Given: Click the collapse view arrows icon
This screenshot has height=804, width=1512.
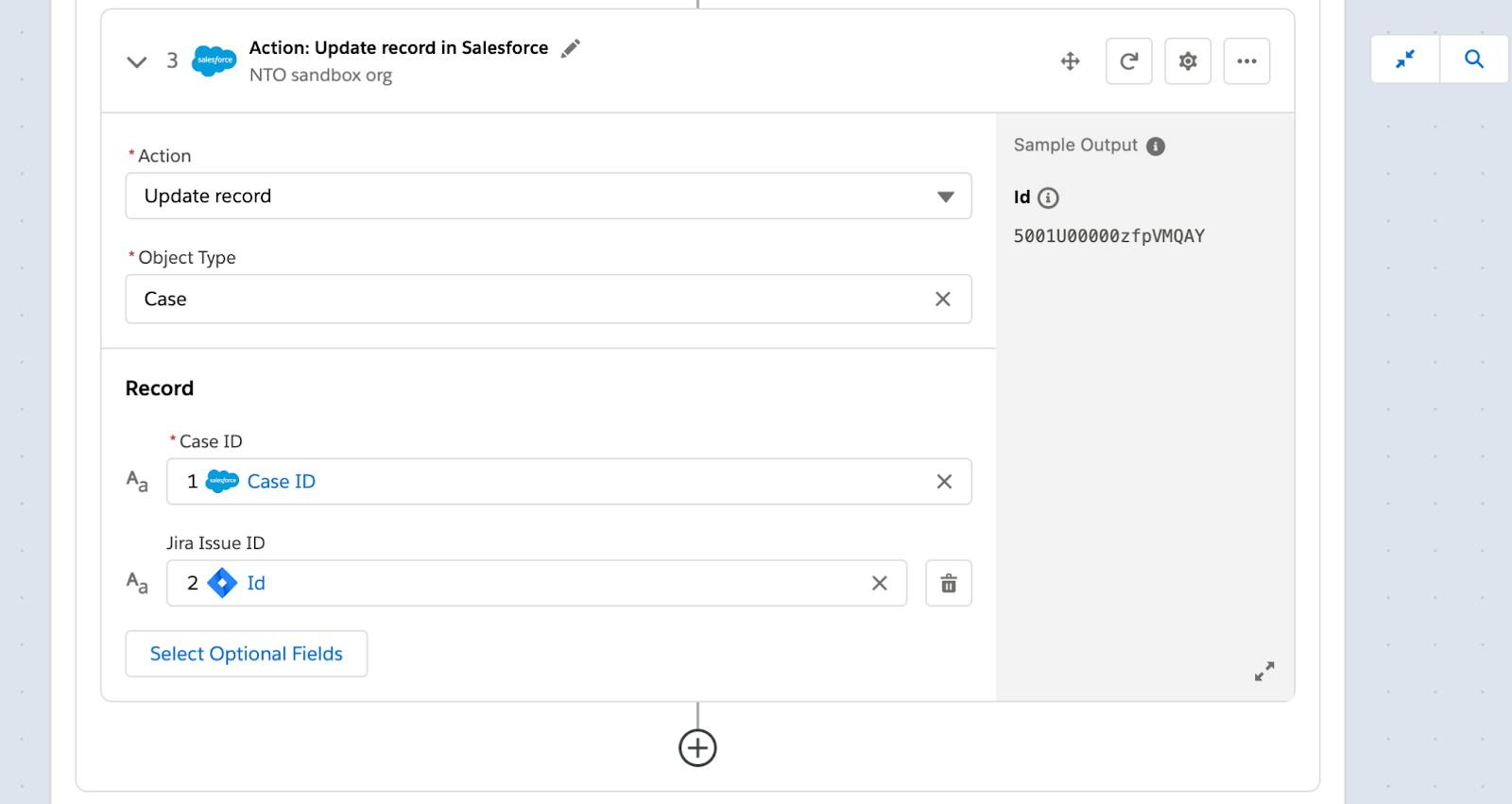Looking at the screenshot, I should pyautogui.click(x=1405, y=59).
